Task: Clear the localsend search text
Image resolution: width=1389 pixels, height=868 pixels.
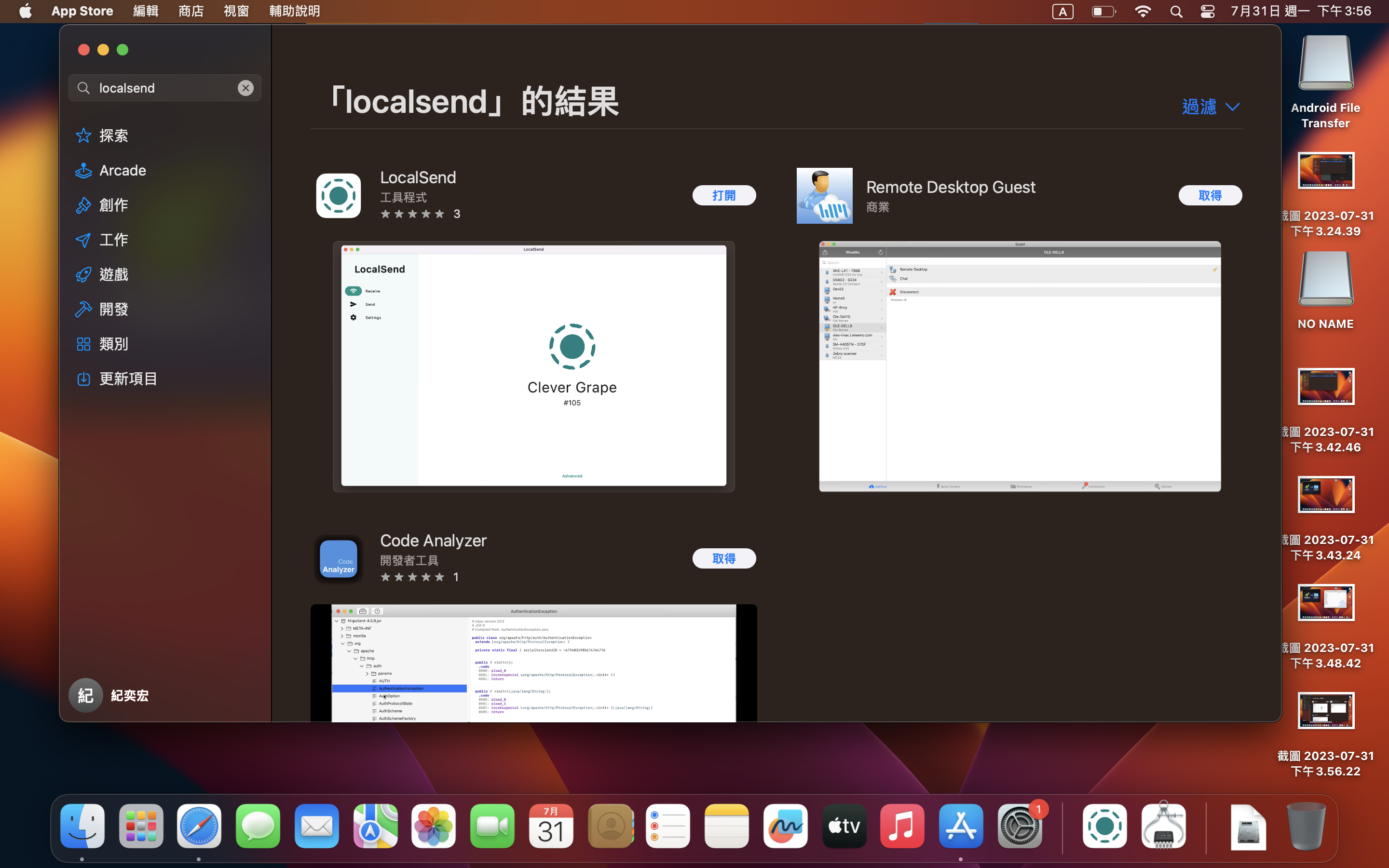Action: (x=245, y=88)
